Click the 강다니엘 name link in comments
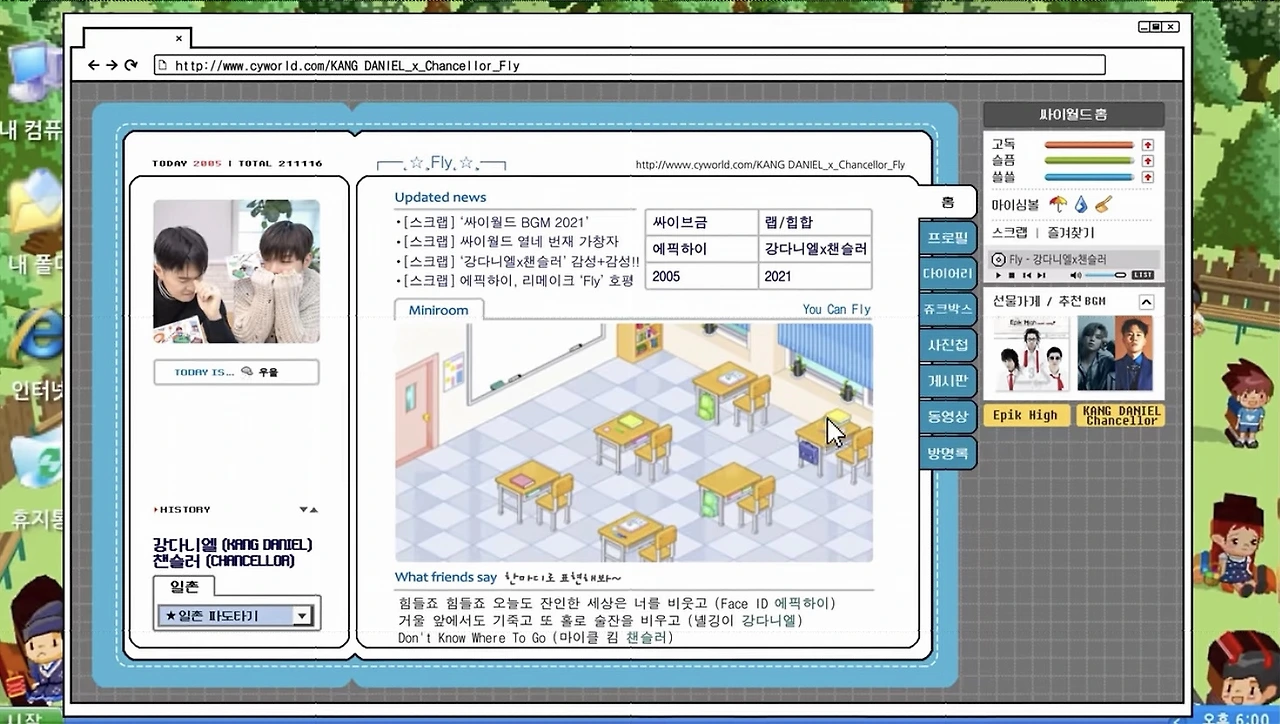 [769, 621]
